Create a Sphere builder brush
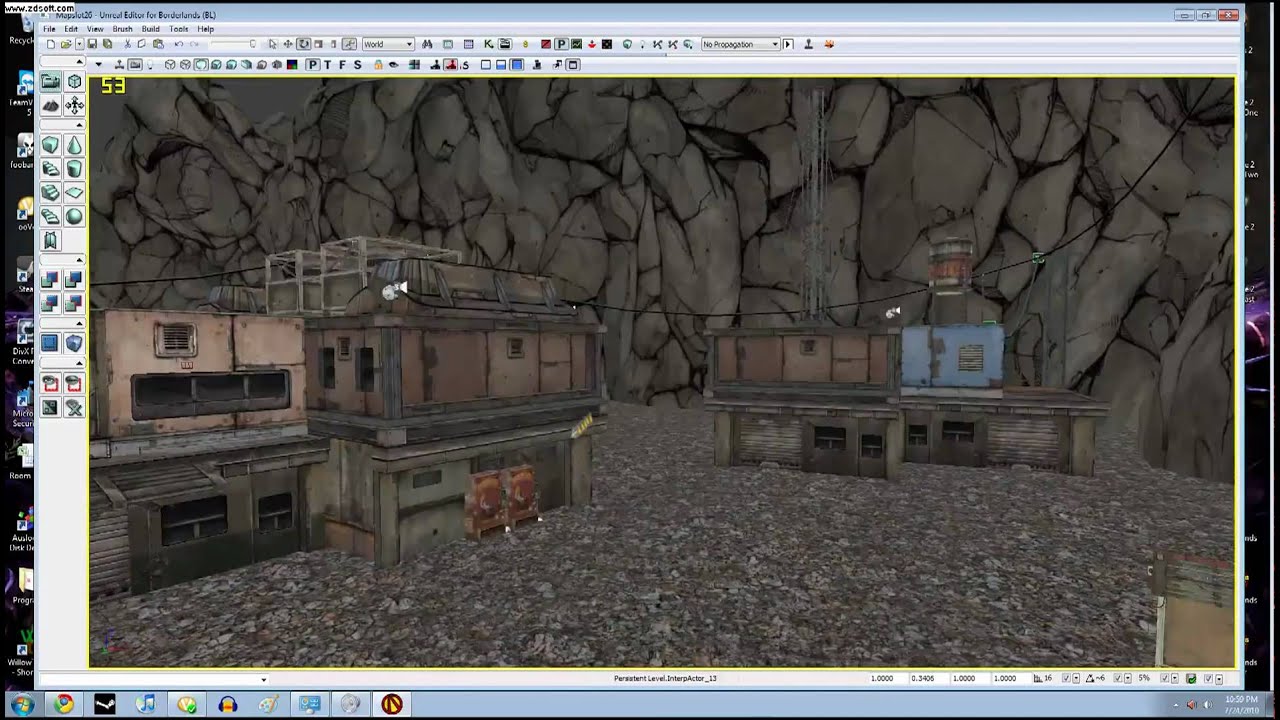This screenshot has width=1280, height=720. tap(74, 216)
